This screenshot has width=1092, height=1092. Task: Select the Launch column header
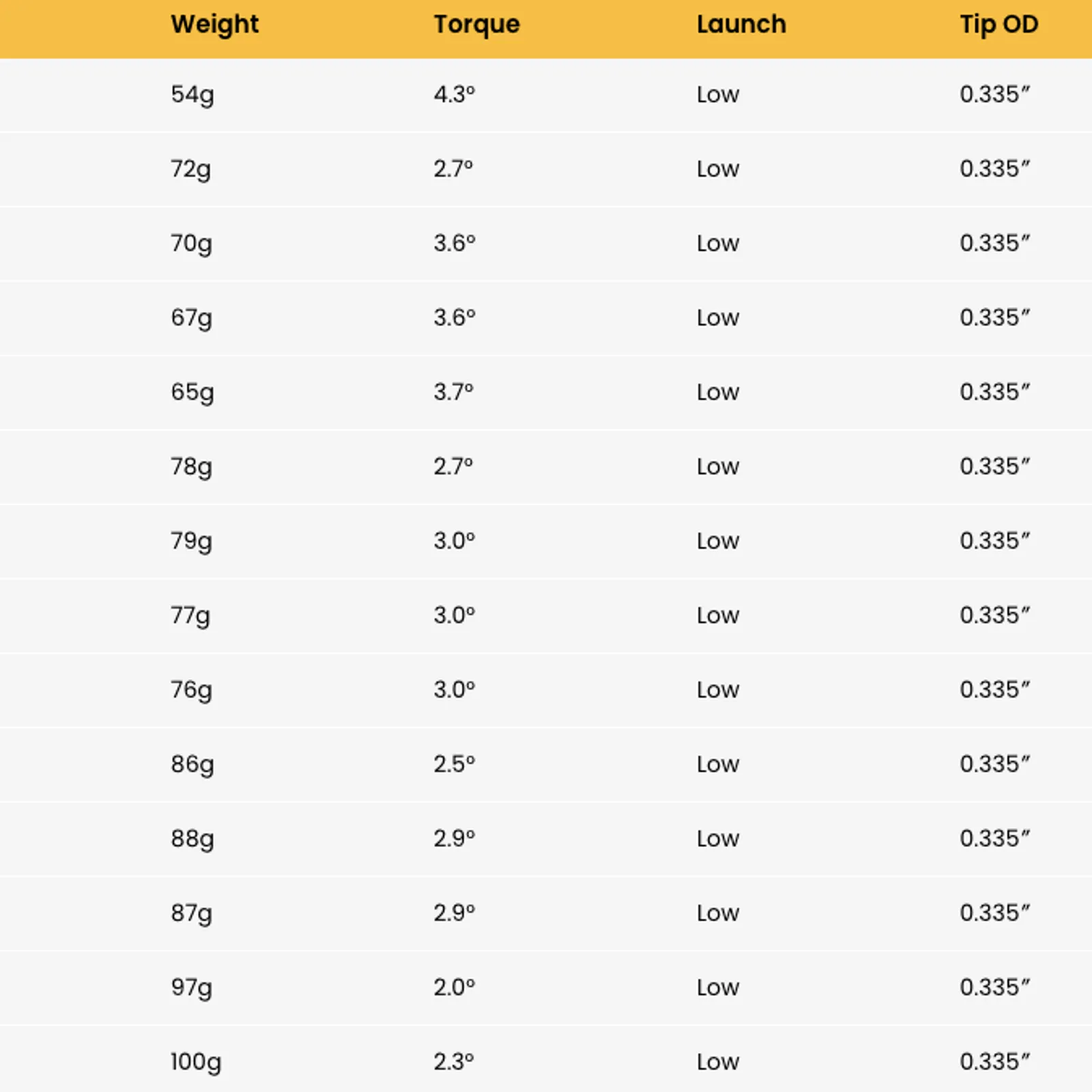(741, 24)
